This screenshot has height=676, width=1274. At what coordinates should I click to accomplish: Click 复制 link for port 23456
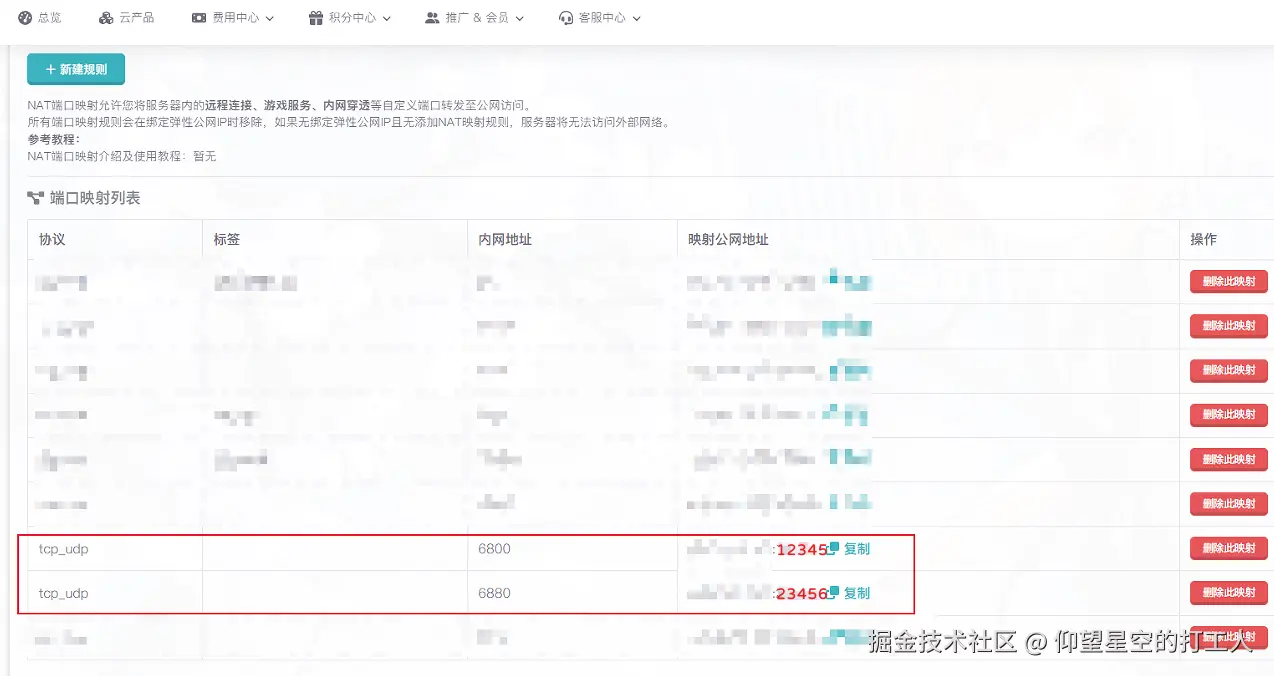pos(857,593)
